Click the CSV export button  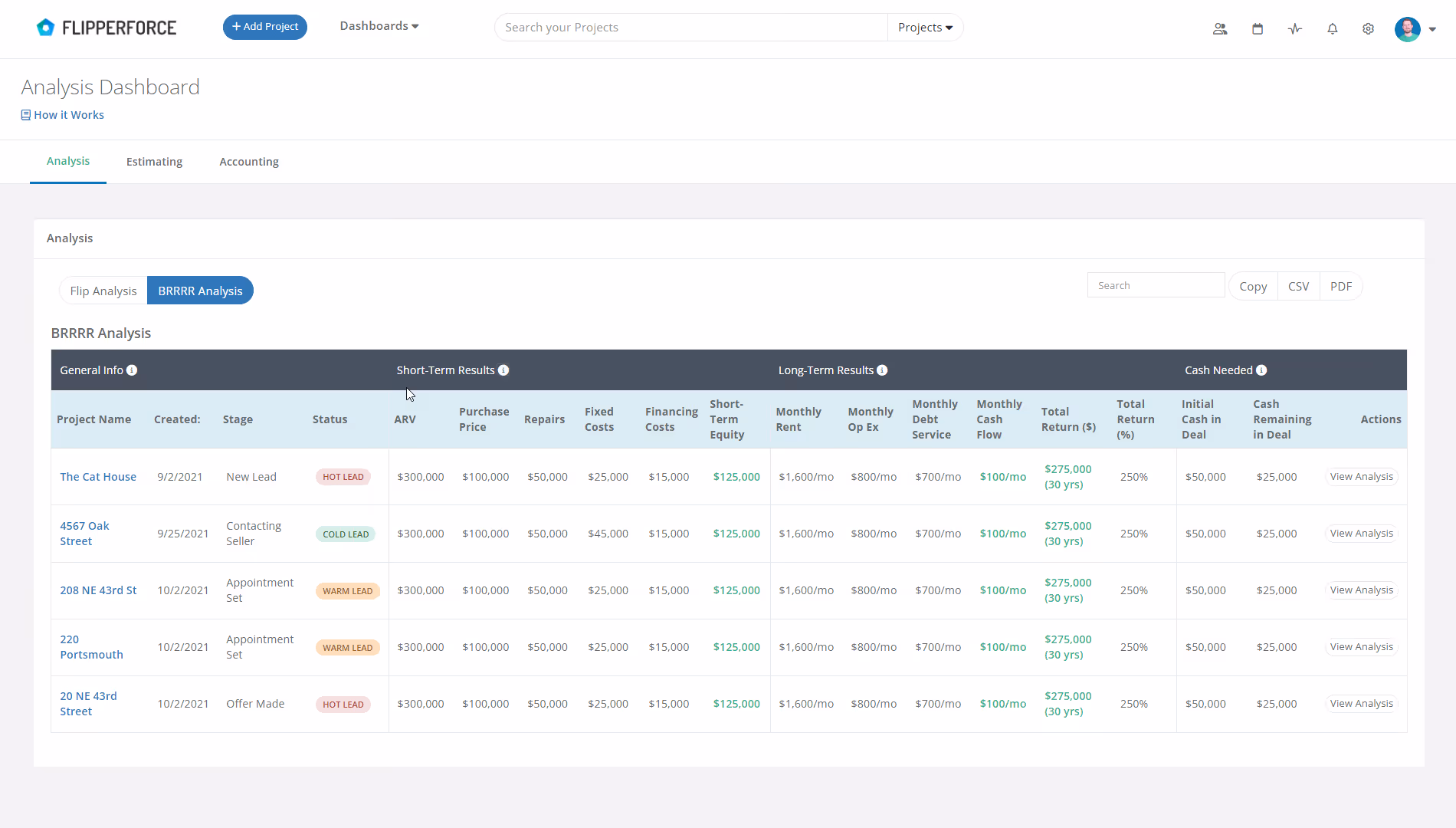[x=1298, y=286]
